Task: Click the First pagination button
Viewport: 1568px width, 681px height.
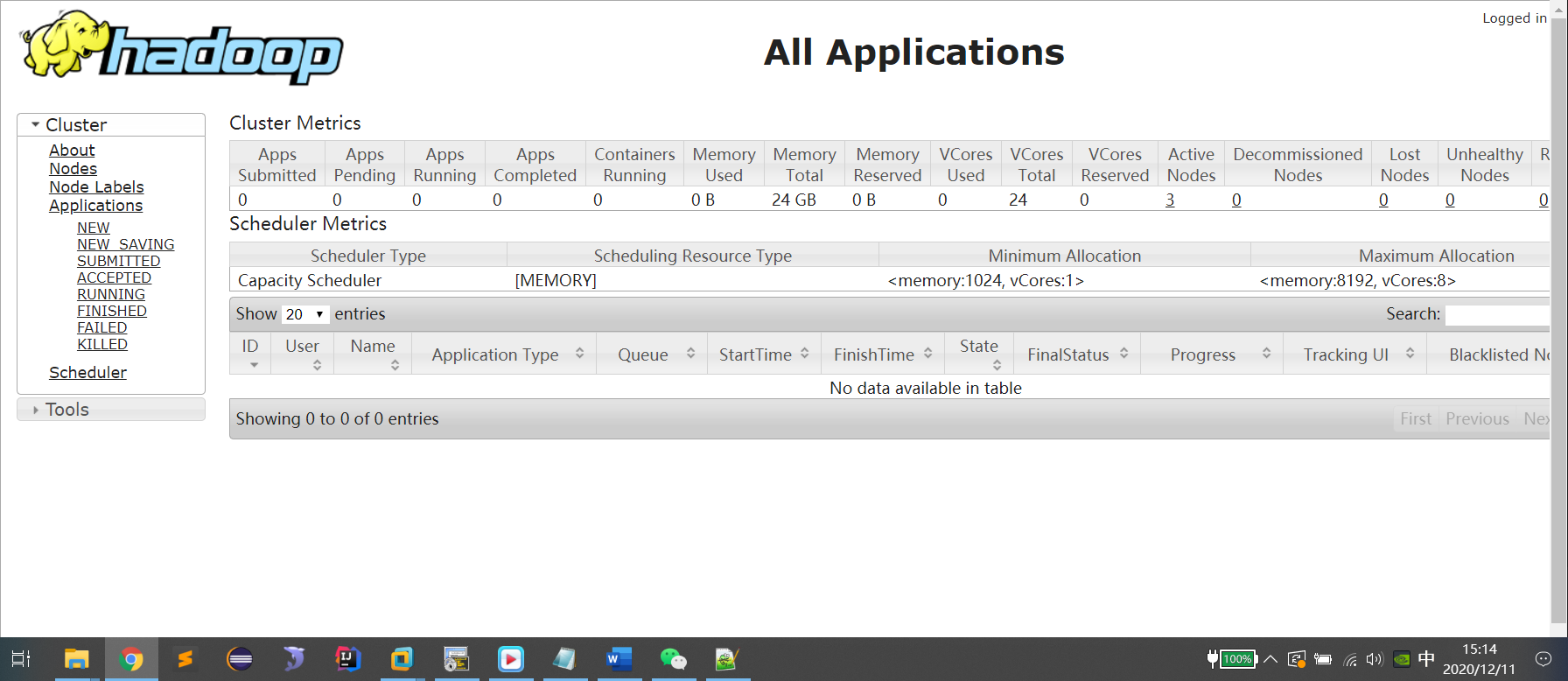Action: (x=1416, y=419)
